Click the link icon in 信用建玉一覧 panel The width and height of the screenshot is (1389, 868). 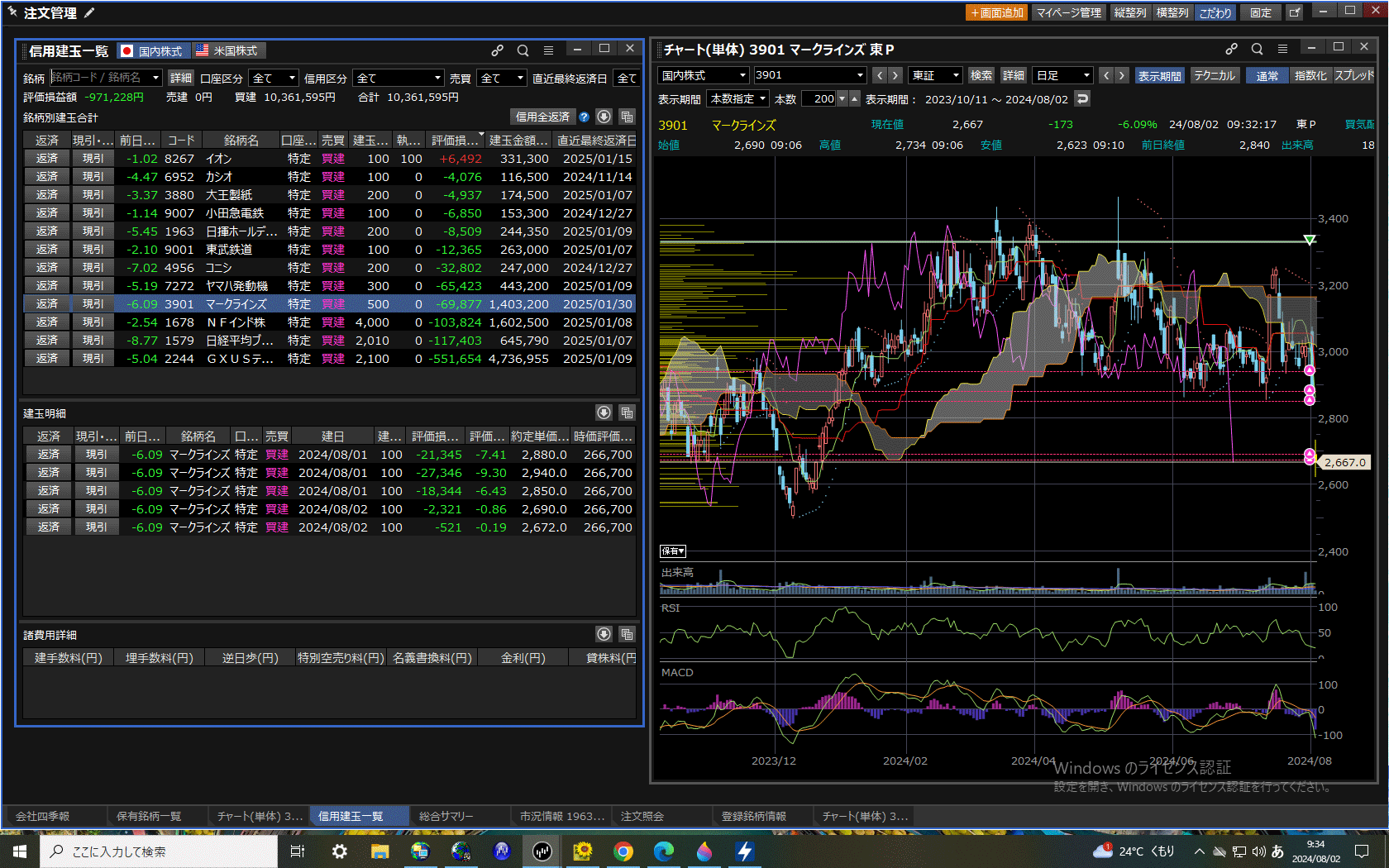[x=497, y=50]
